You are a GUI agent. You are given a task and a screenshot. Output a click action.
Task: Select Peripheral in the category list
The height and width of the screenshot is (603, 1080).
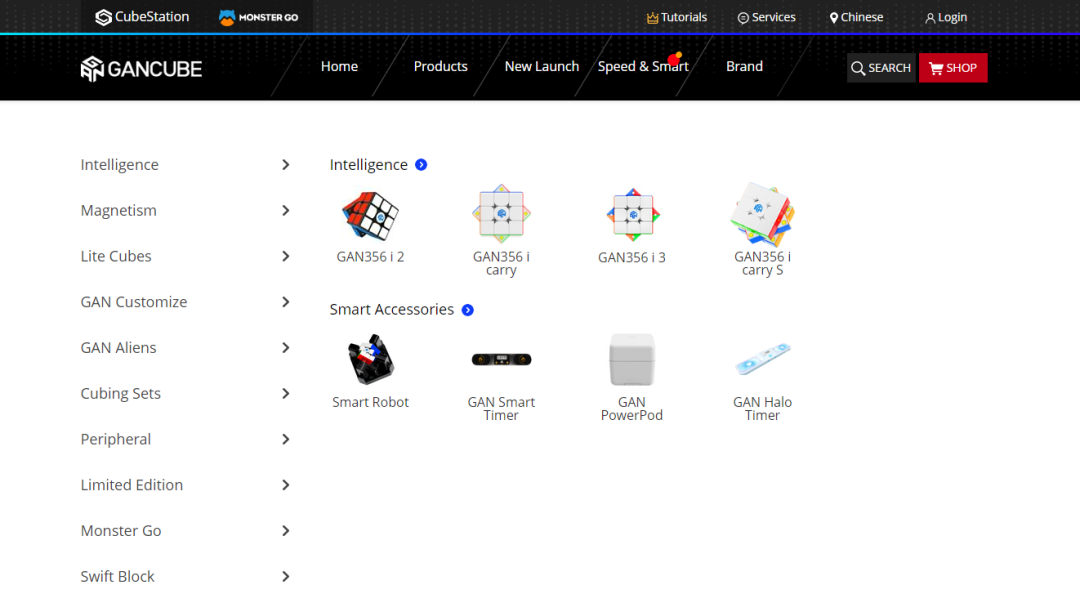click(x=116, y=440)
